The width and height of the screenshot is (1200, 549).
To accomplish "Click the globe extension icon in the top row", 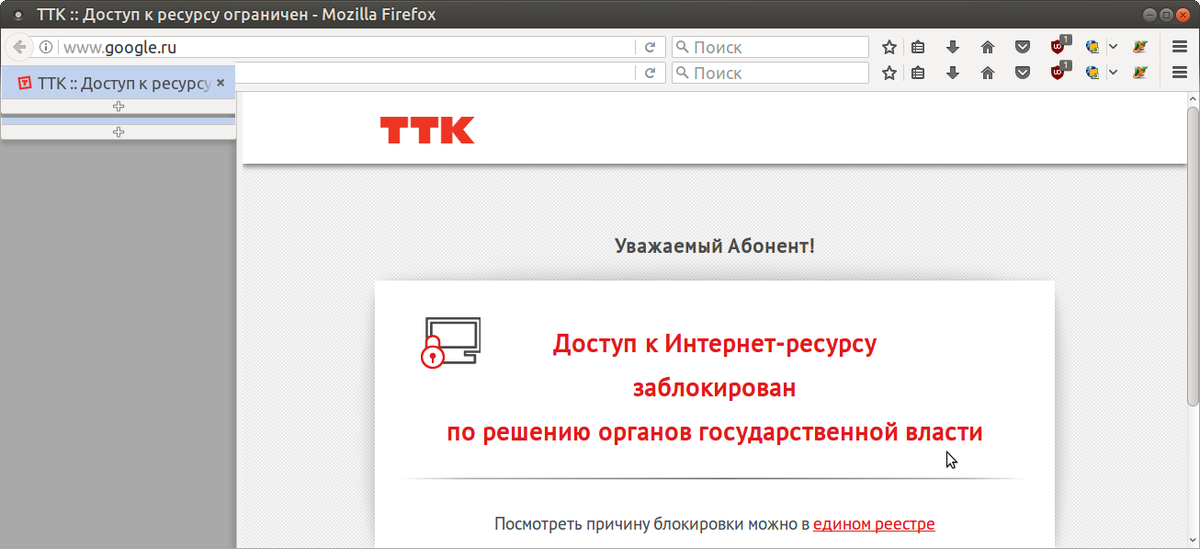I will pyautogui.click(x=1093, y=47).
